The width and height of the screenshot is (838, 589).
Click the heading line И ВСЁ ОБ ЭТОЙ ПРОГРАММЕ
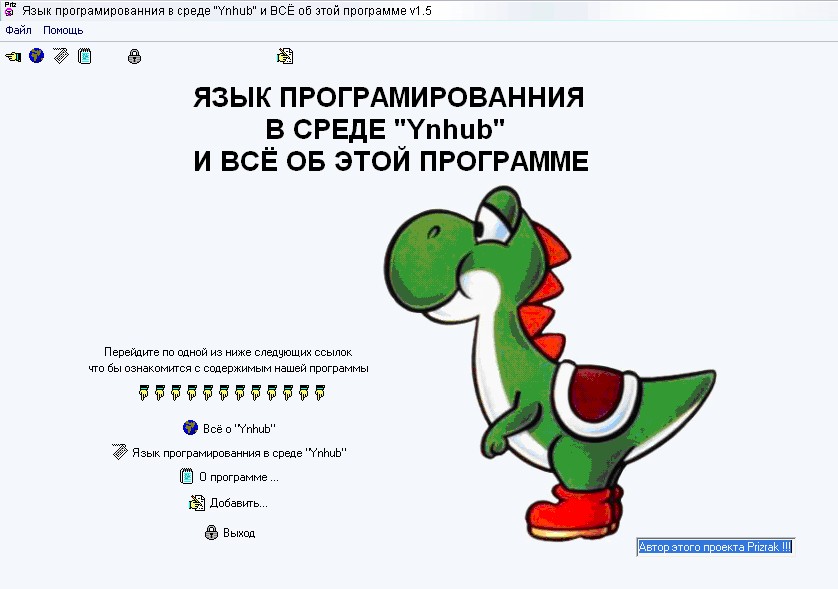[x=391, y=161]
